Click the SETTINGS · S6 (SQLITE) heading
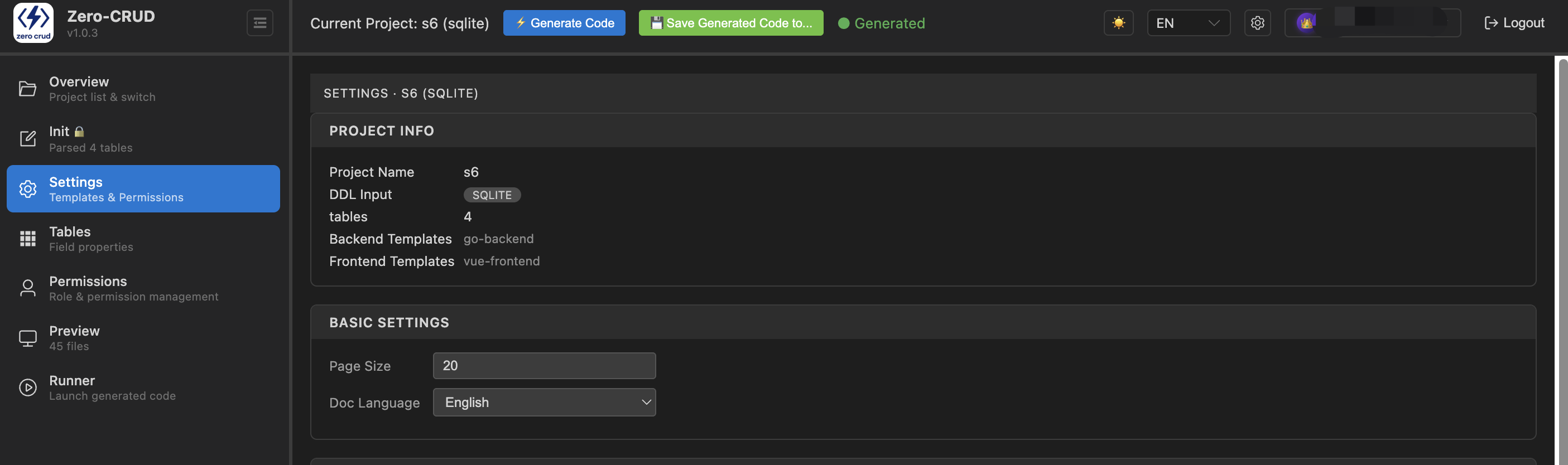Image resolution: width=1568 pixels, height=465 pixels. [x=401, y=94]
